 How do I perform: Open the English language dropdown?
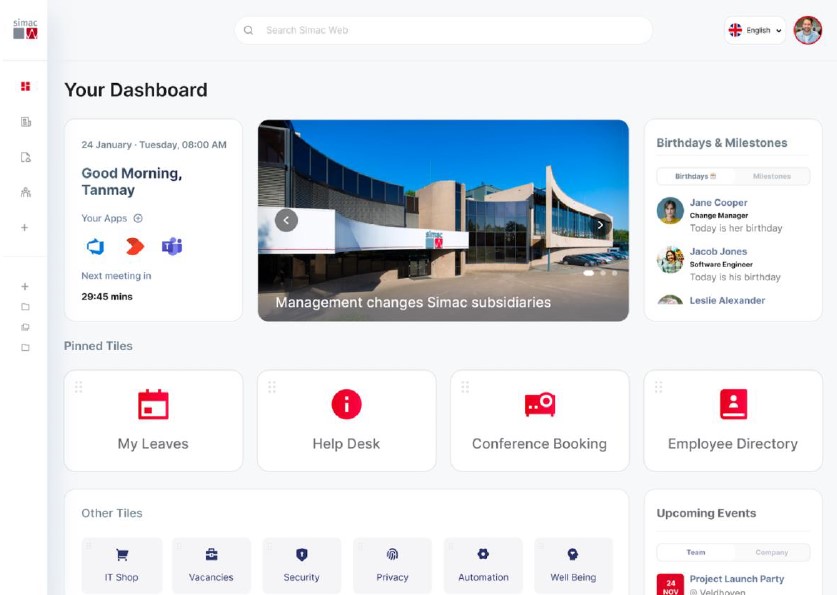pyautogui.click(x=755, y=30)
